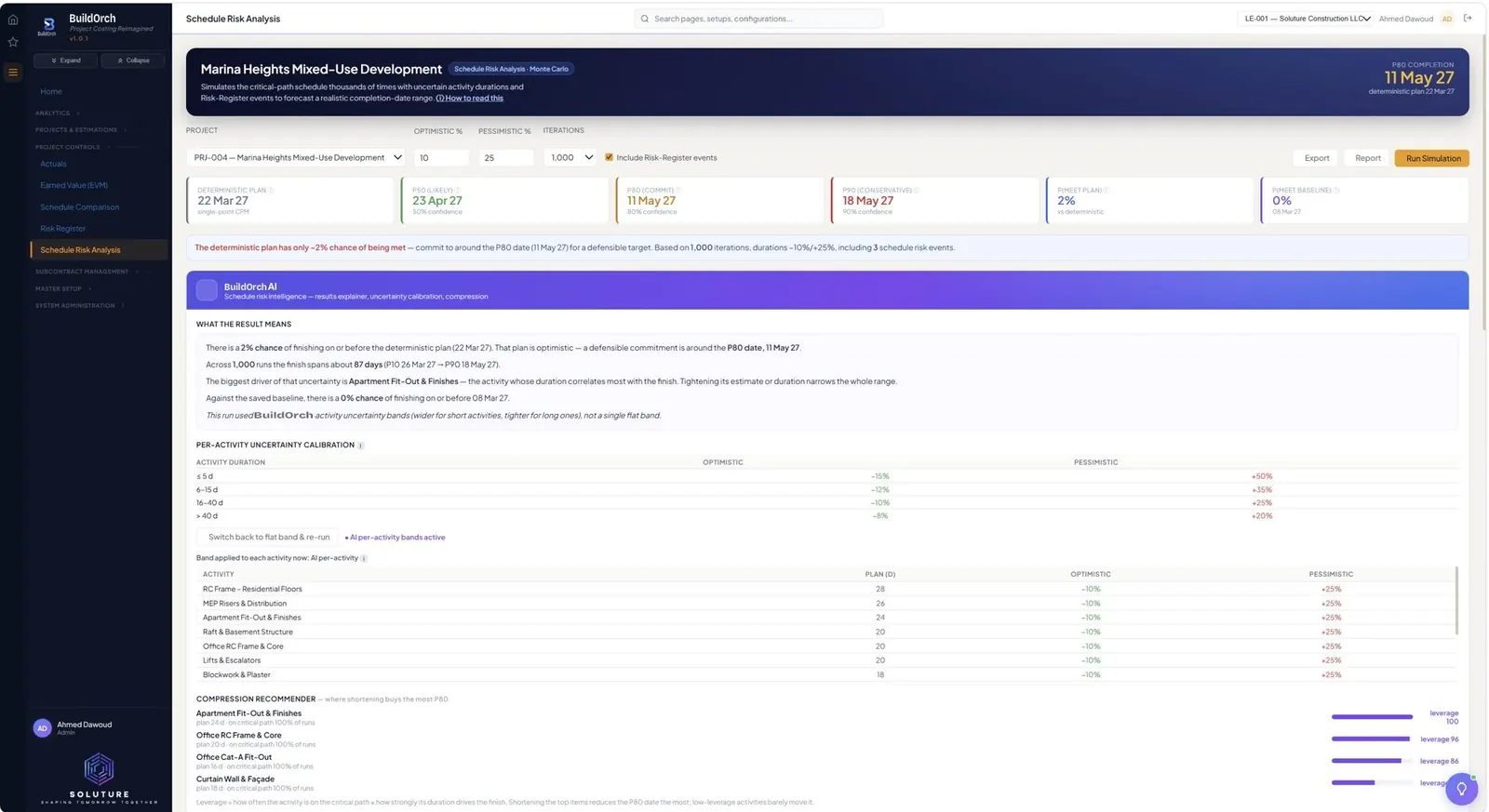
Task: Click the home icon in the left rail
Action: [x=13, y=20]
